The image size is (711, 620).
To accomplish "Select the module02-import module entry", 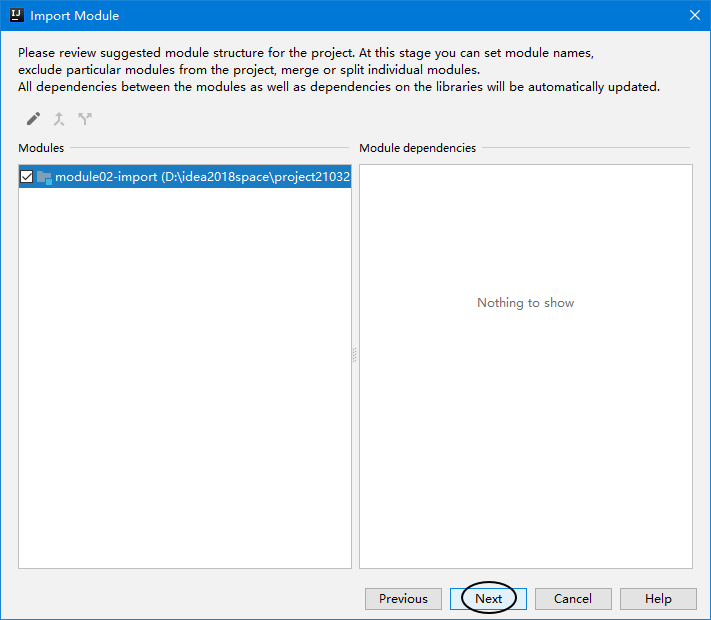I will point(200,177).
